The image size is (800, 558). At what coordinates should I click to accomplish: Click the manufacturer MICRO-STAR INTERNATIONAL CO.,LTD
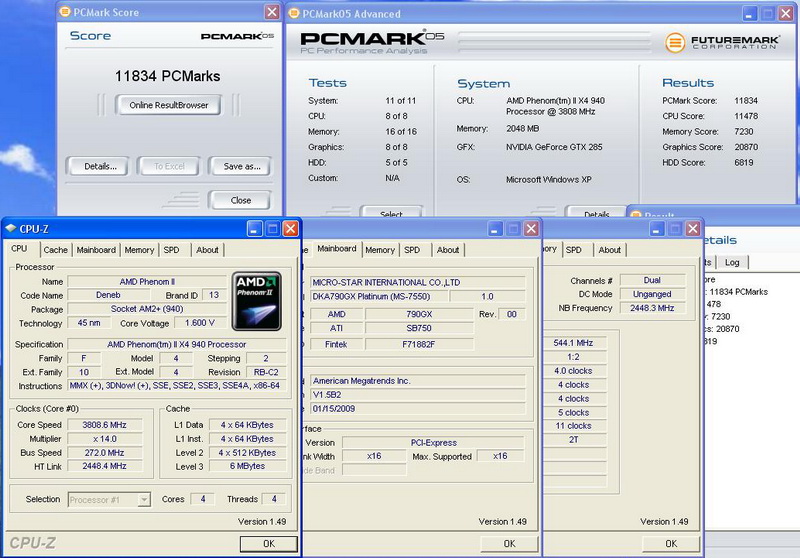coord(417,282)
